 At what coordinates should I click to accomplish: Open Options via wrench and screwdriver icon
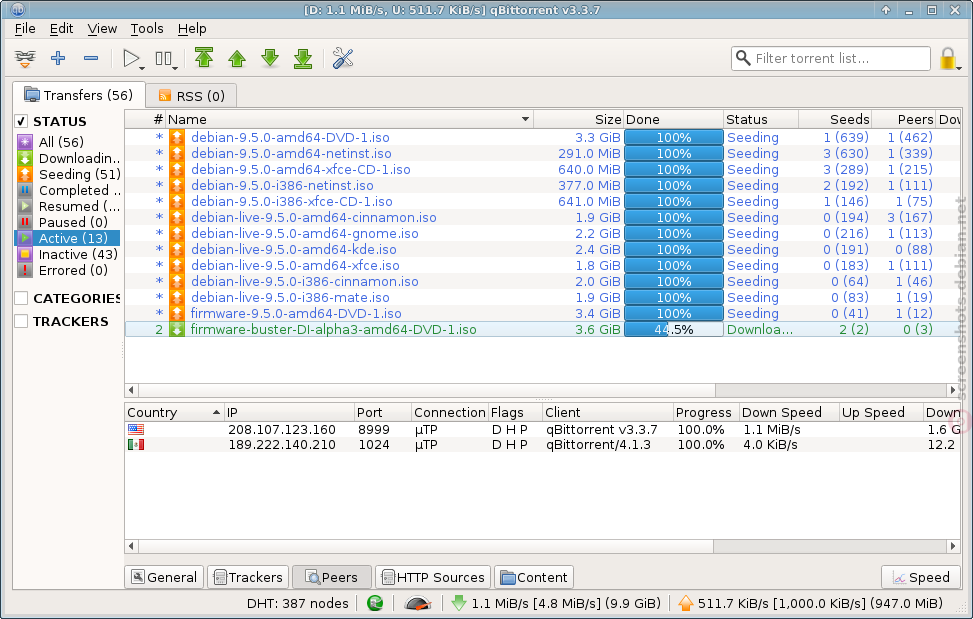coord(343,58)
